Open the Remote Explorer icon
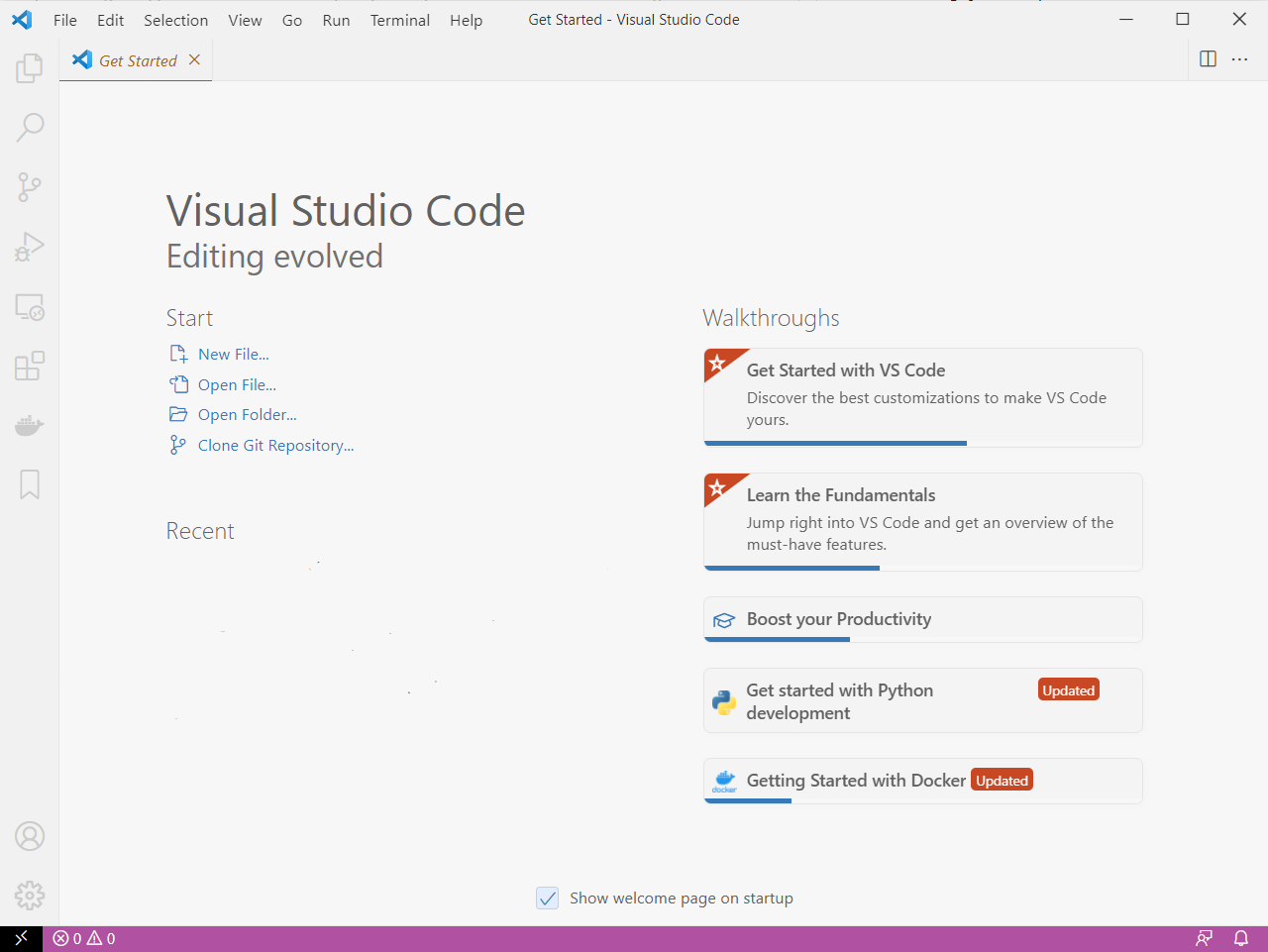1268x952 pixels. pyautogui.click(x=30, y=307)
